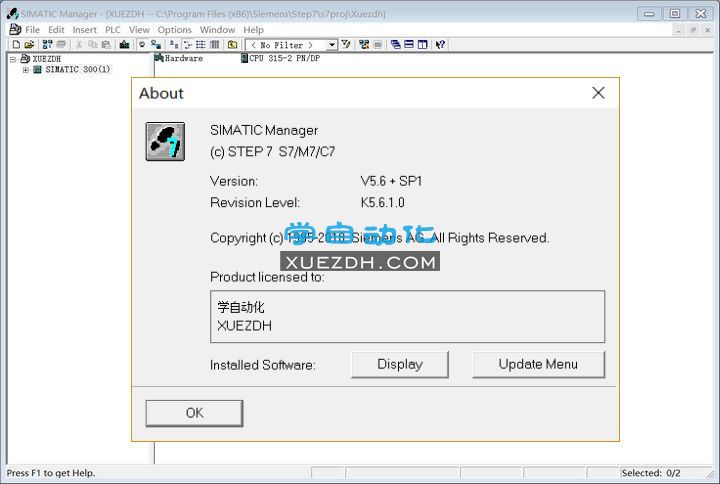Click the K5.6.1.0 revision level value
Screen dimensions: 720x484
tap(382, 203)
